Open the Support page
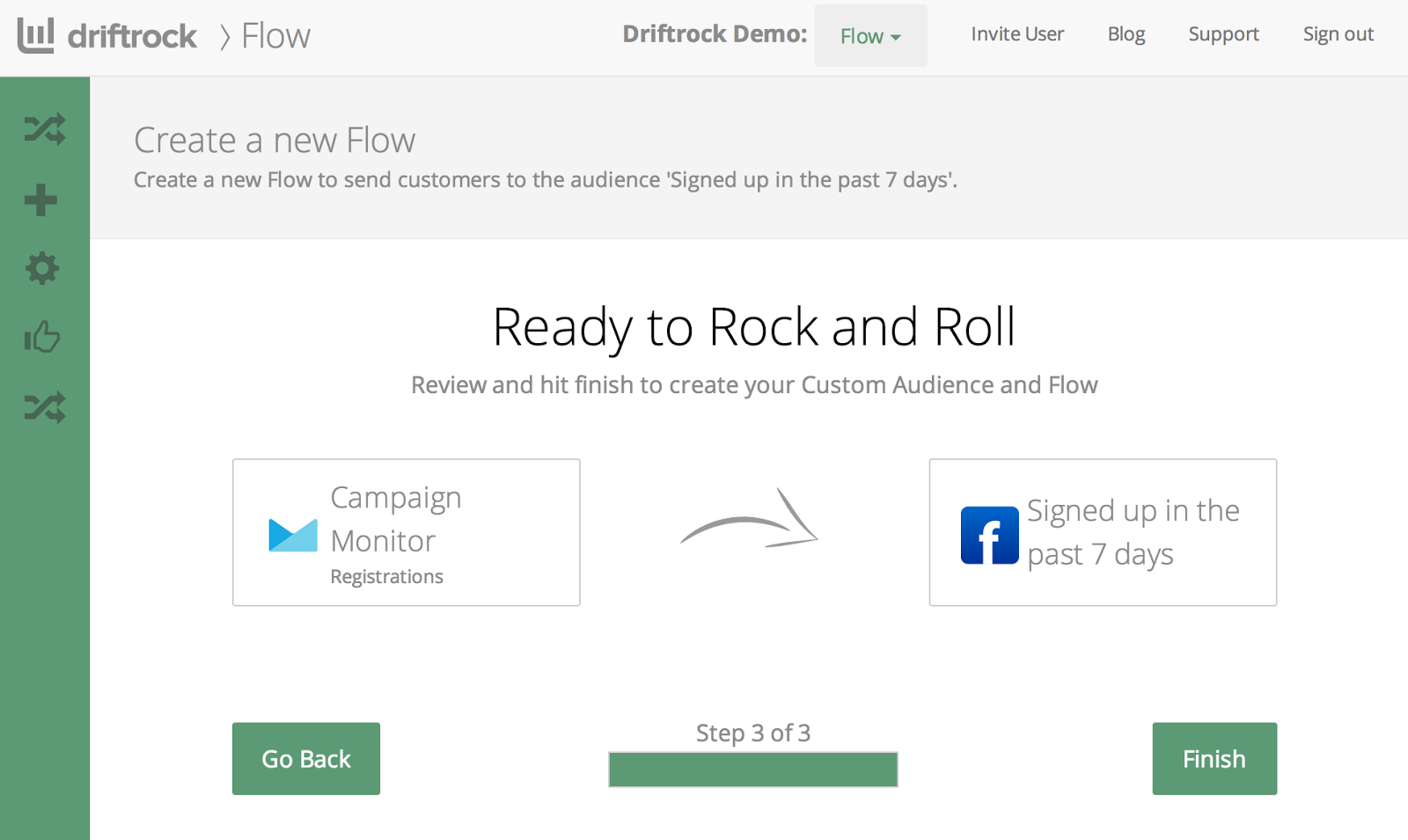 tap(1223, 34)
